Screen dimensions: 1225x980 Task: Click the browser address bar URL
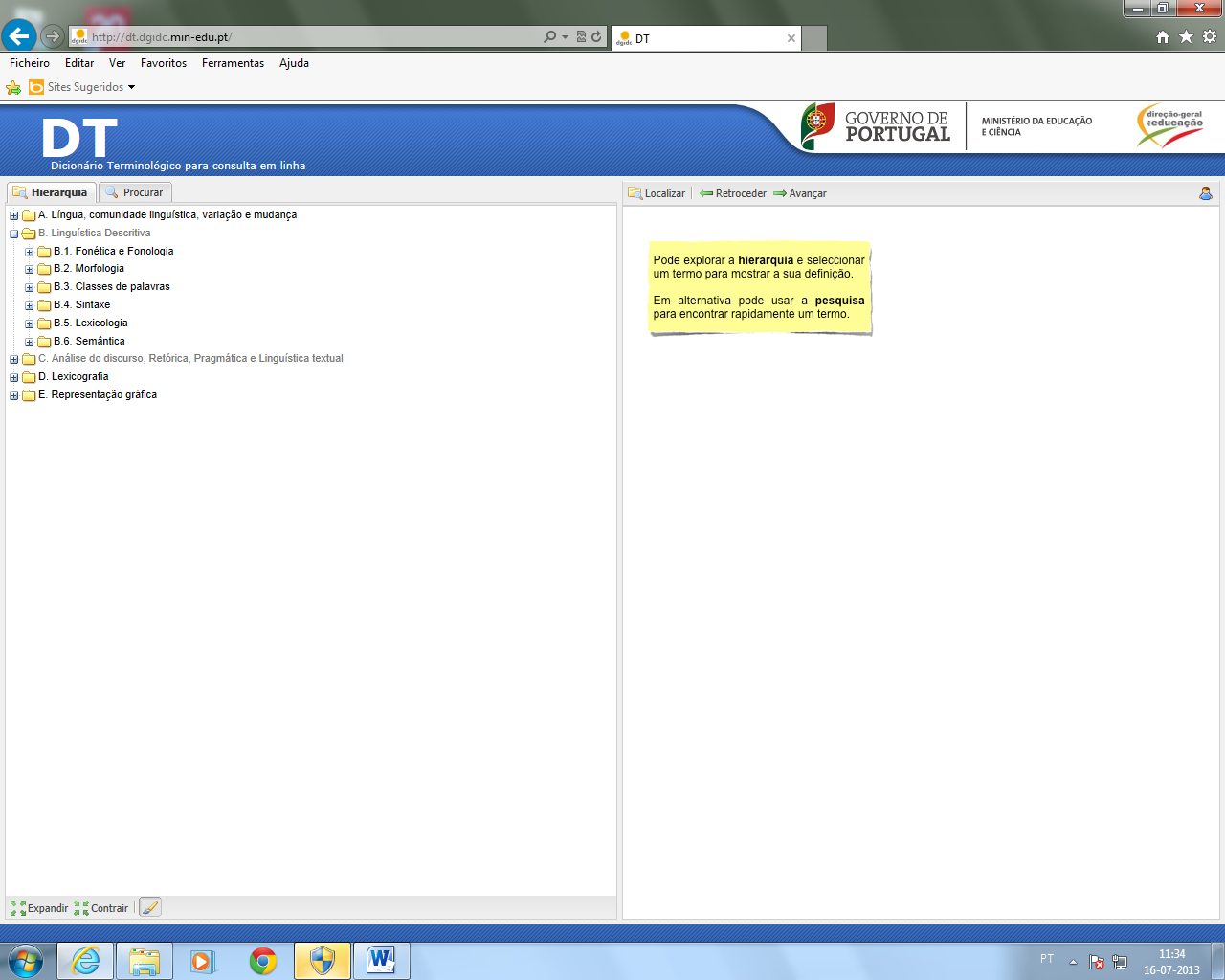(306, 37)
